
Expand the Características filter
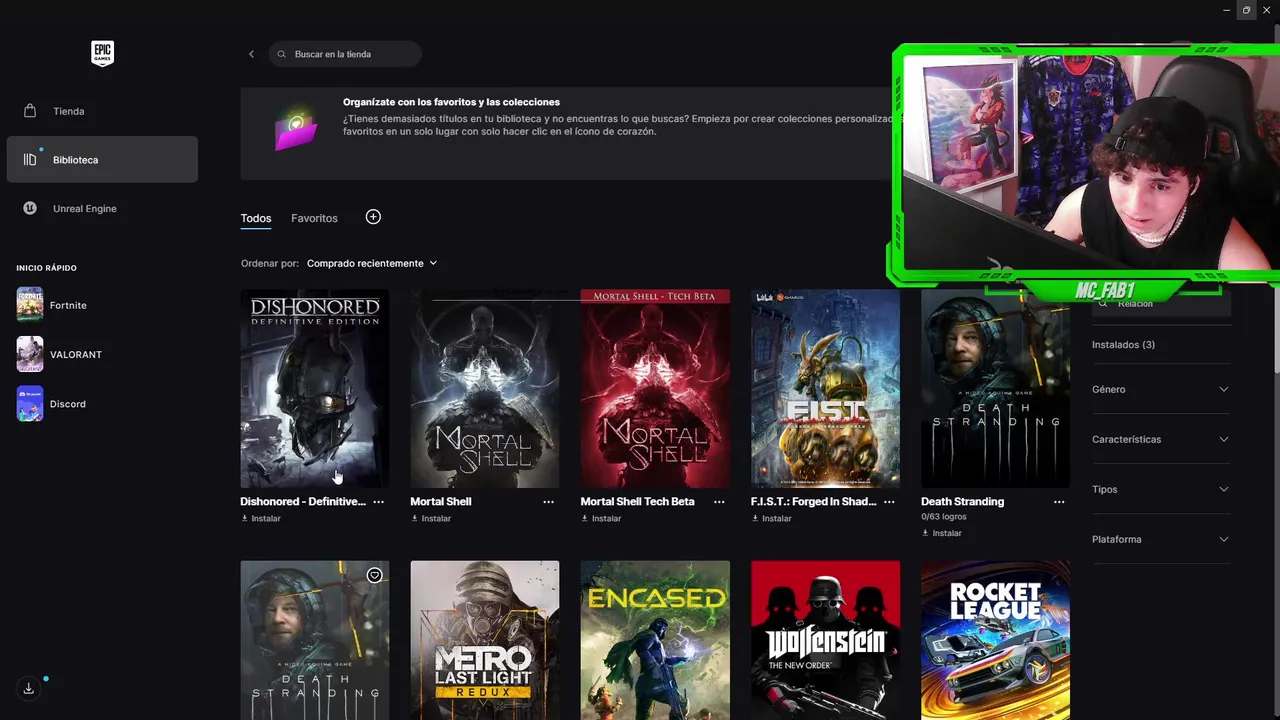point(1161,439)
